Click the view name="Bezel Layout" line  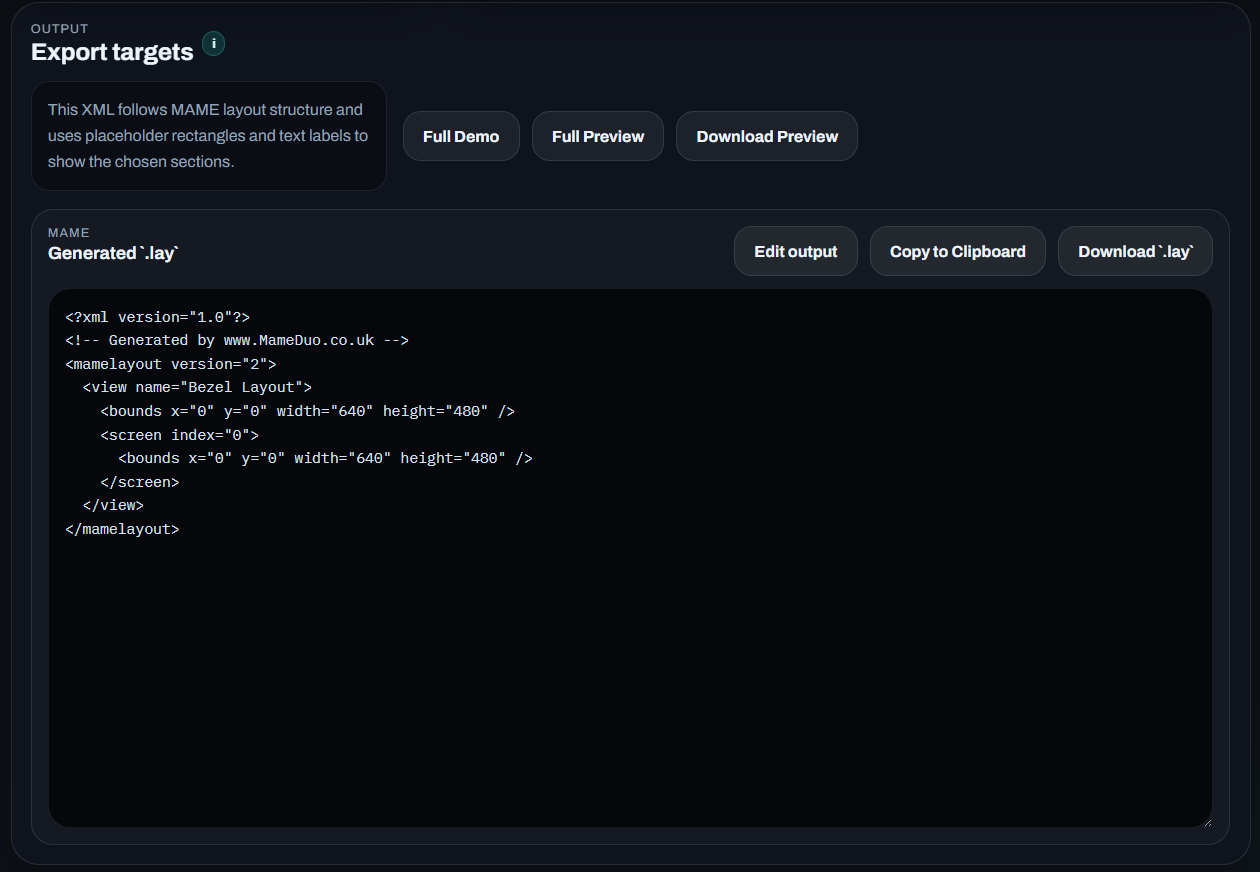198,387
